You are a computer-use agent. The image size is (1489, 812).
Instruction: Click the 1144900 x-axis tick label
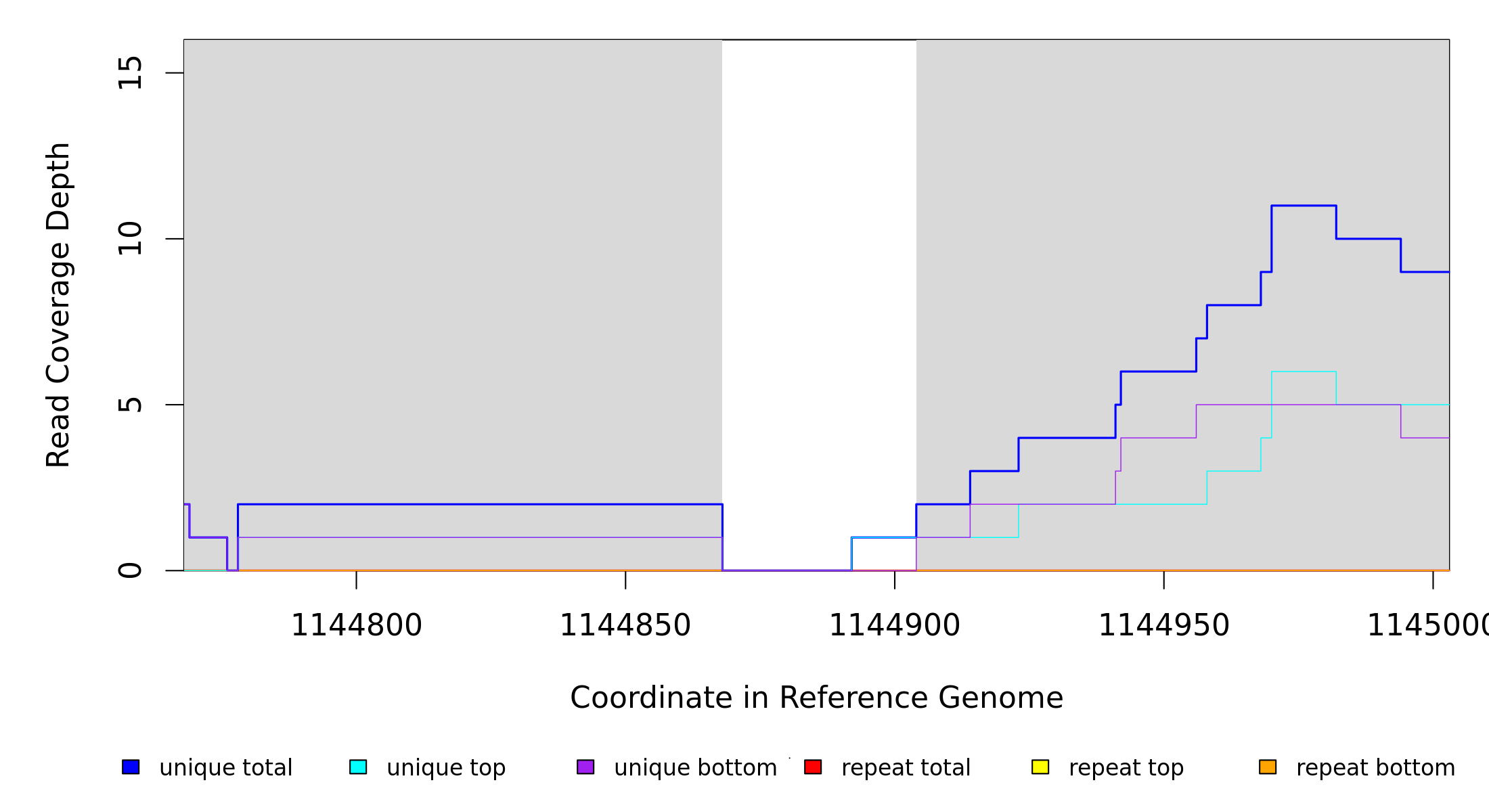click(894, 625)
